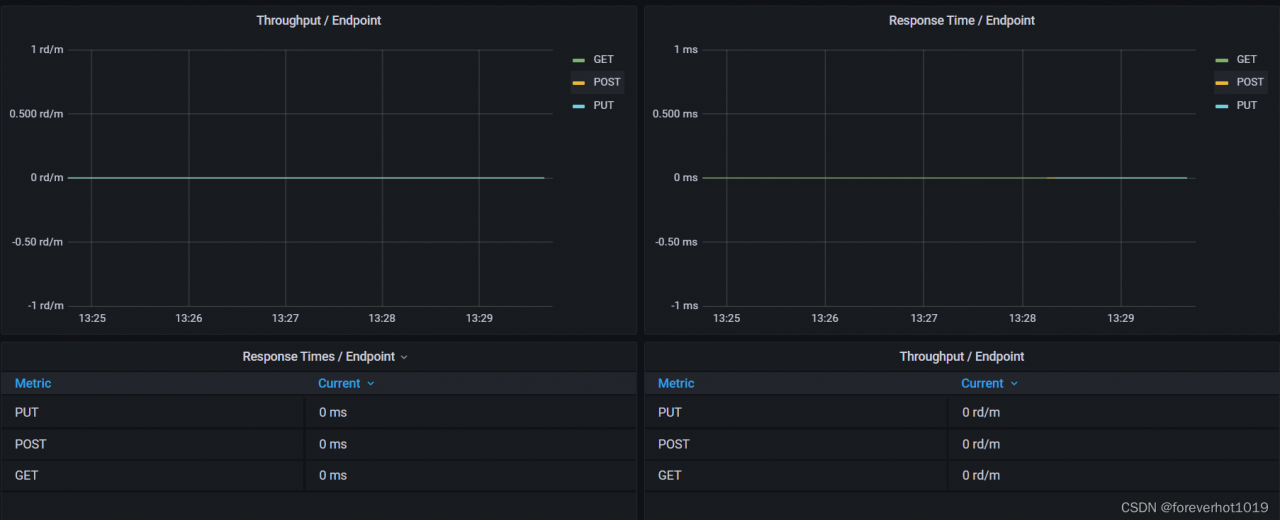Click sort arrow beside Current in Throughput table
The height and width of the screenshot is (520, 1280).
click(x=1014, y=384)
